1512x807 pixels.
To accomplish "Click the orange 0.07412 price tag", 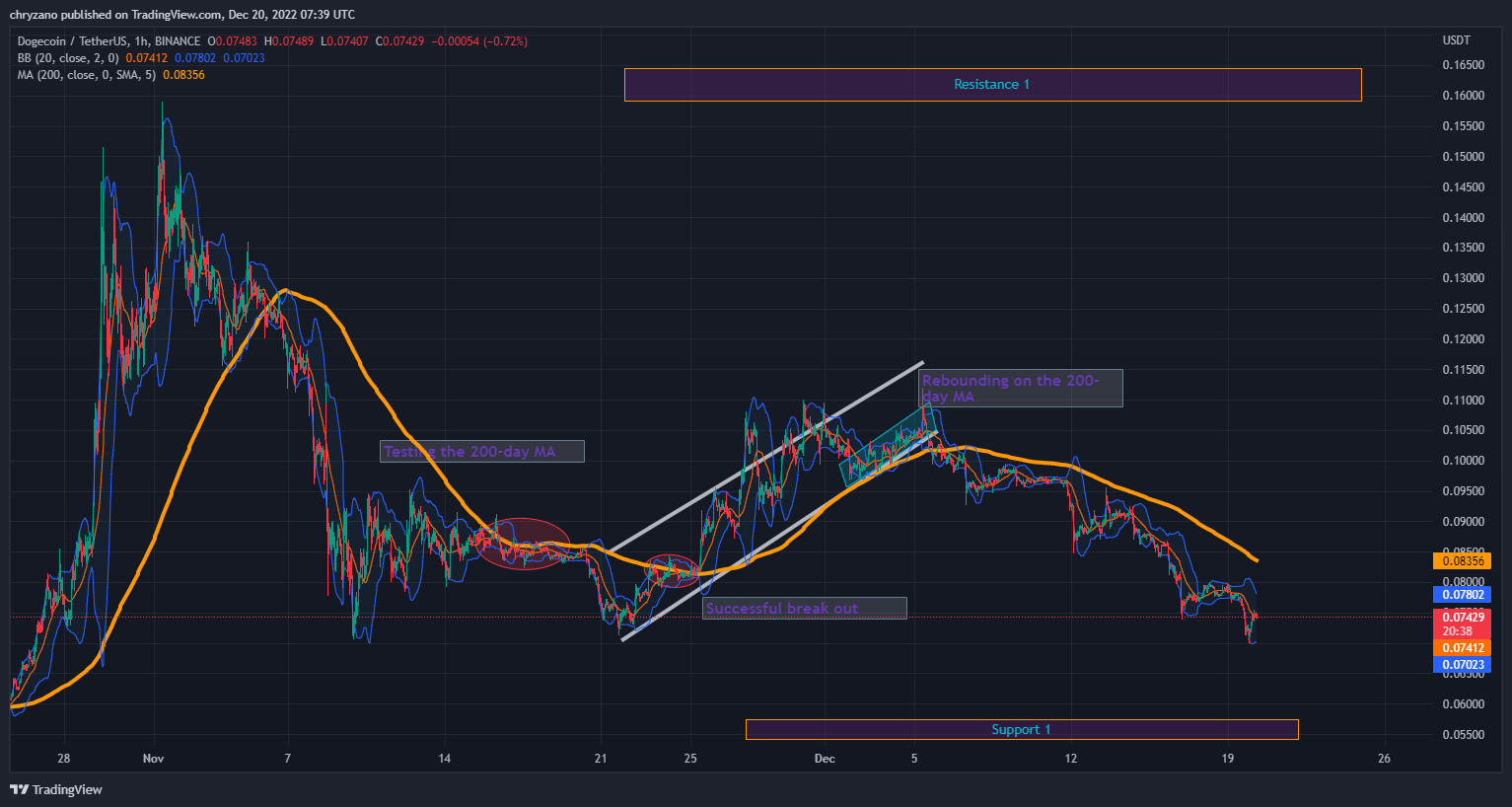I will (x=1463, y=648).
